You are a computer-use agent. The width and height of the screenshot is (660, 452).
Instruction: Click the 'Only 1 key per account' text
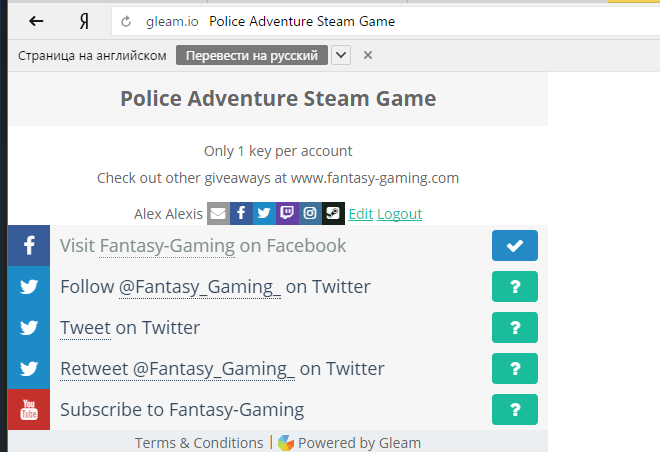click(278, 151)
